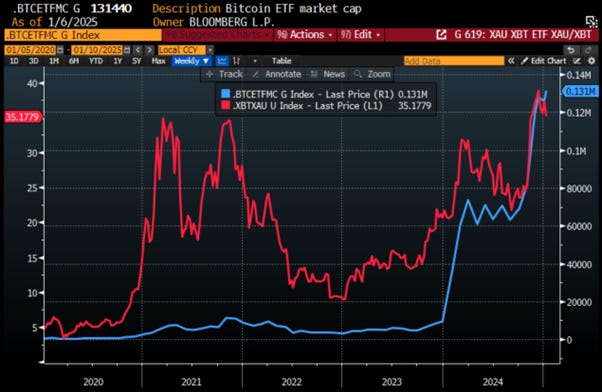Click the start date field 01/05/2020
The image size is (602, 392).
[30, 50]
